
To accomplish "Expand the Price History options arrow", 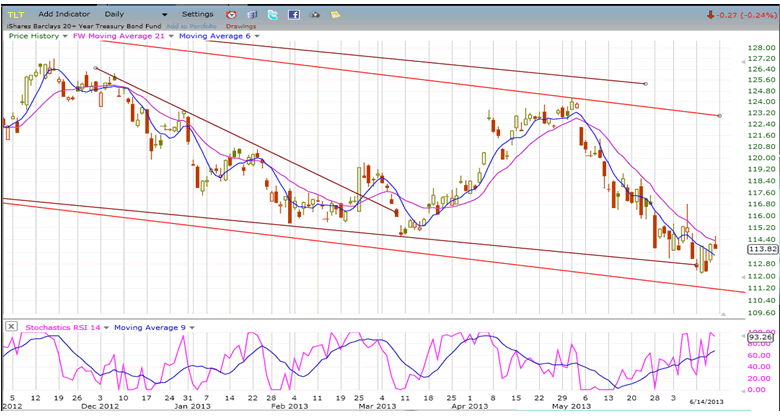I will tap(64, 36).
